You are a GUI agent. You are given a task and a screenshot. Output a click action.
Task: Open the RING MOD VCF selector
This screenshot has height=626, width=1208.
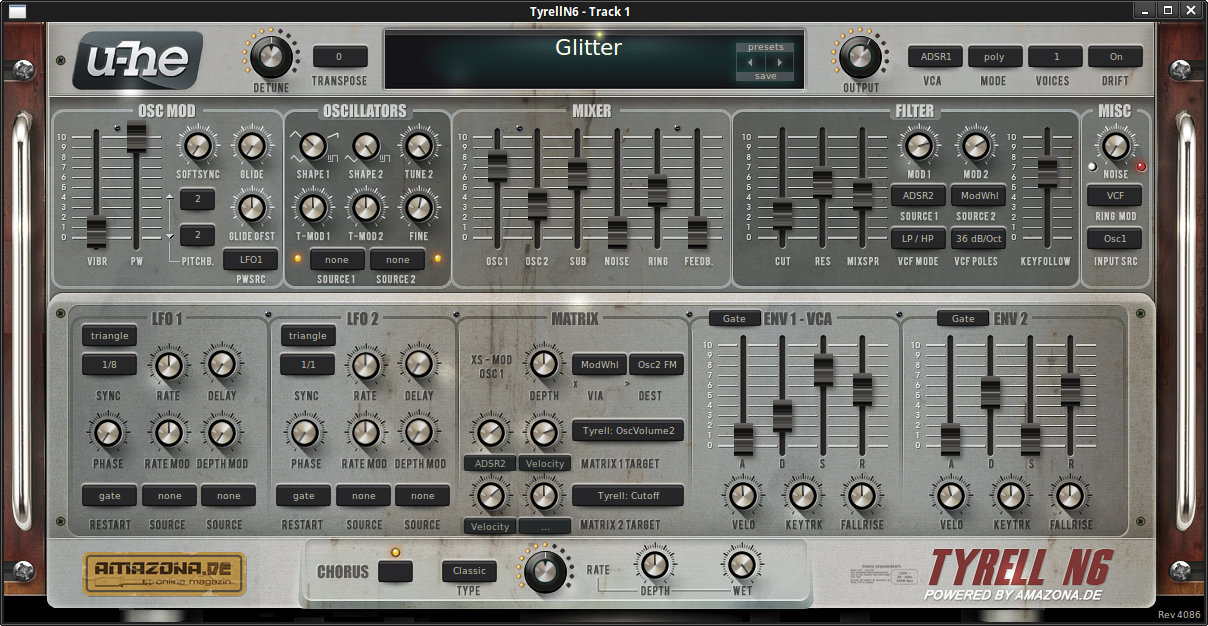(1114, 196)
